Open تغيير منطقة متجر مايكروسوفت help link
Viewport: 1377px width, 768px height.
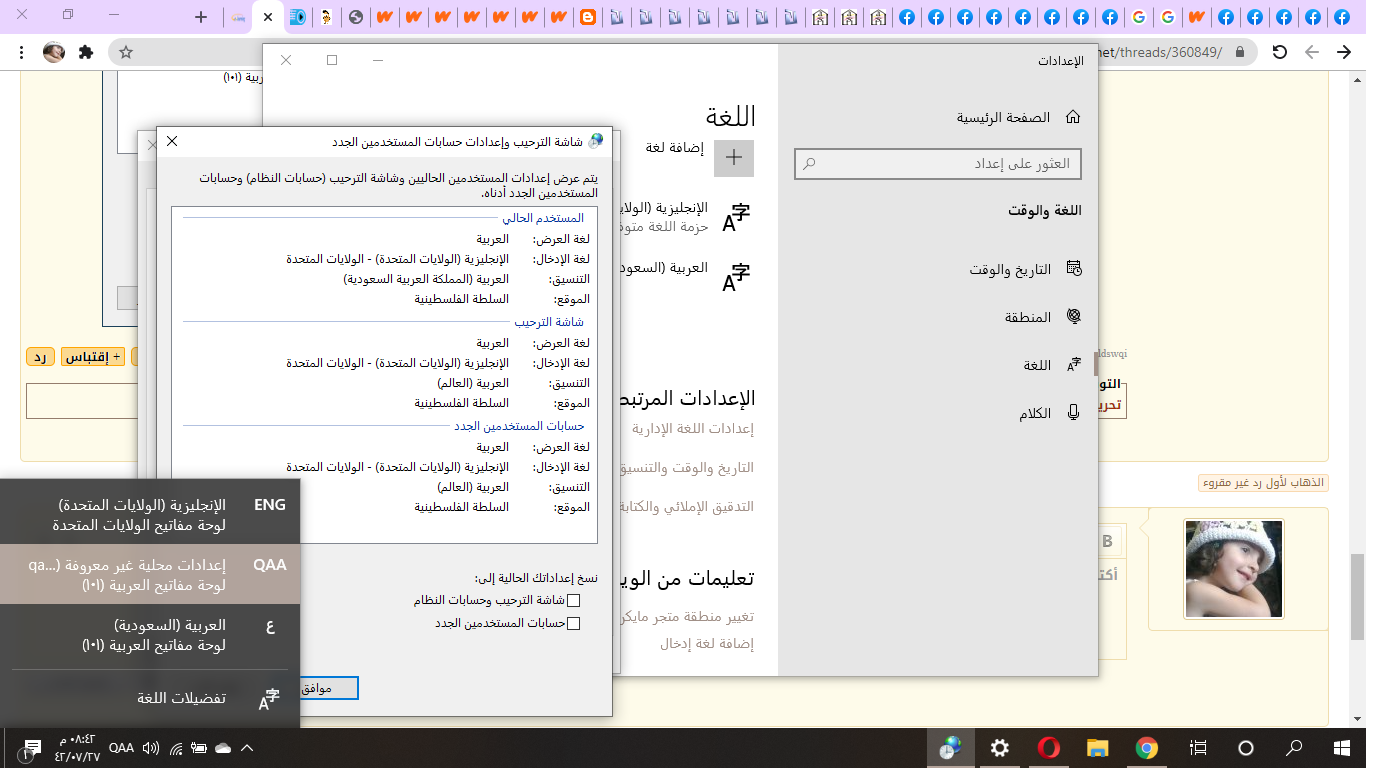[x=688, y=616]
